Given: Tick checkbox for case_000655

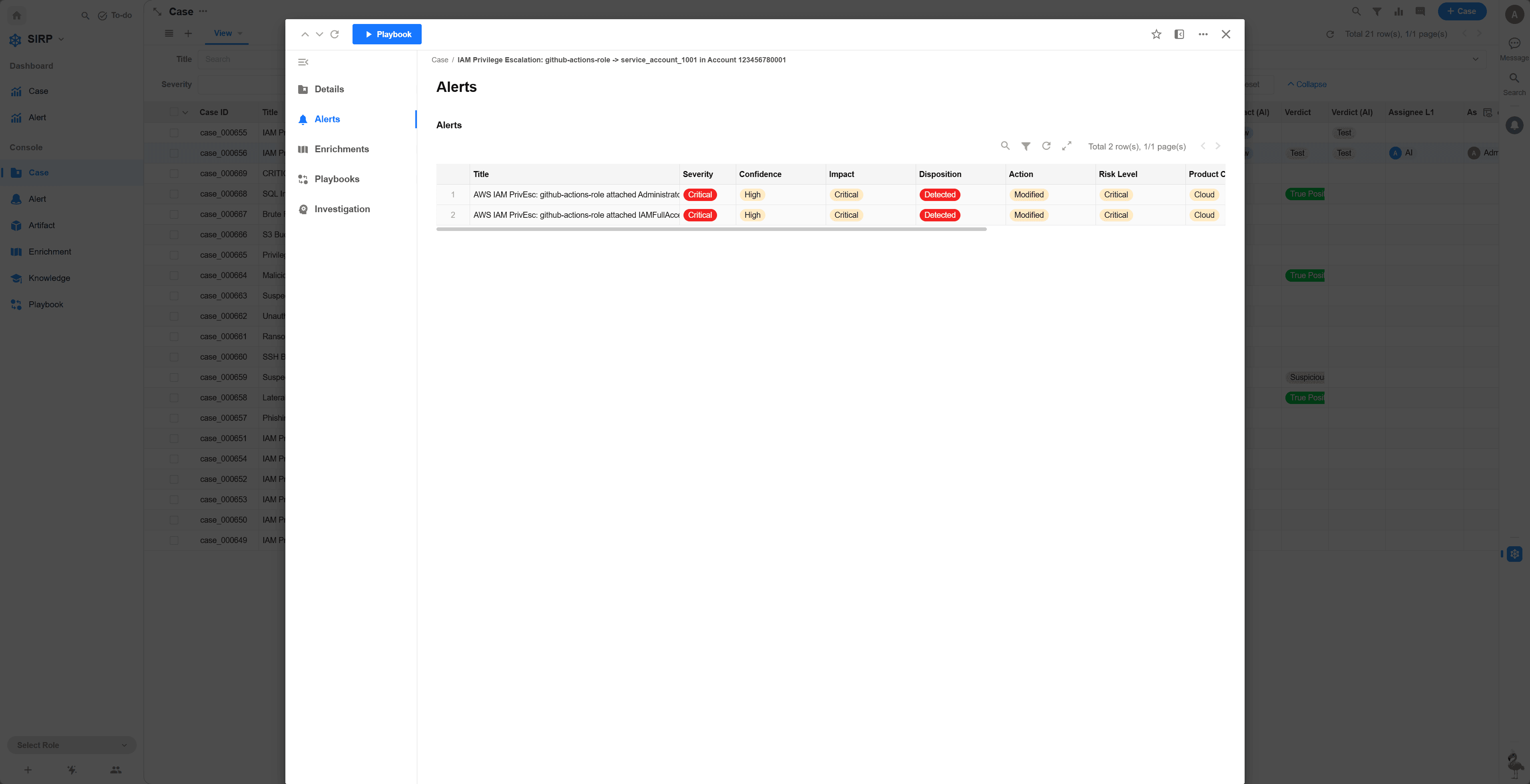Looking at the screenshot, I should [174, 133].
